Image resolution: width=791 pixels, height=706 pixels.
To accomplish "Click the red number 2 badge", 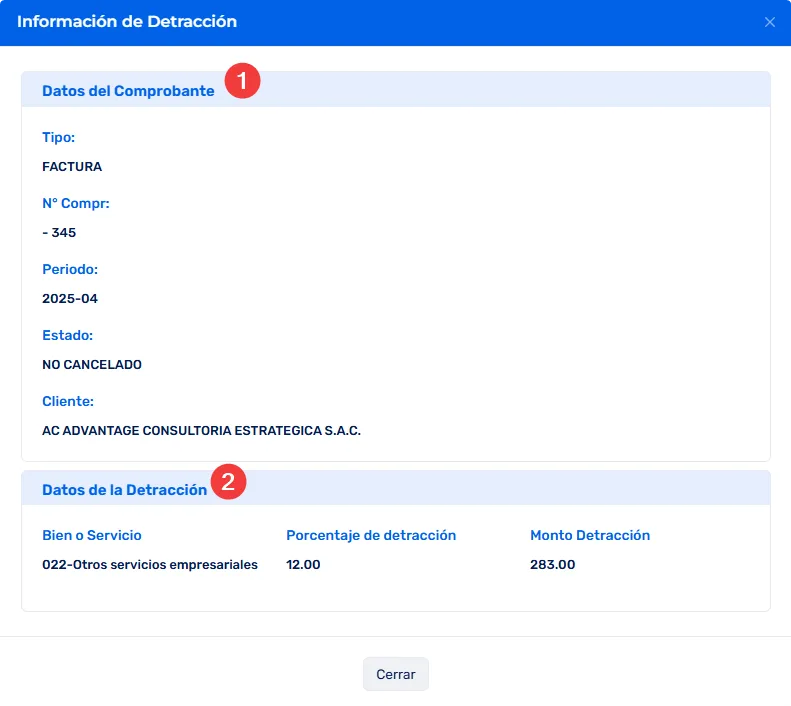I will (228, 483).
